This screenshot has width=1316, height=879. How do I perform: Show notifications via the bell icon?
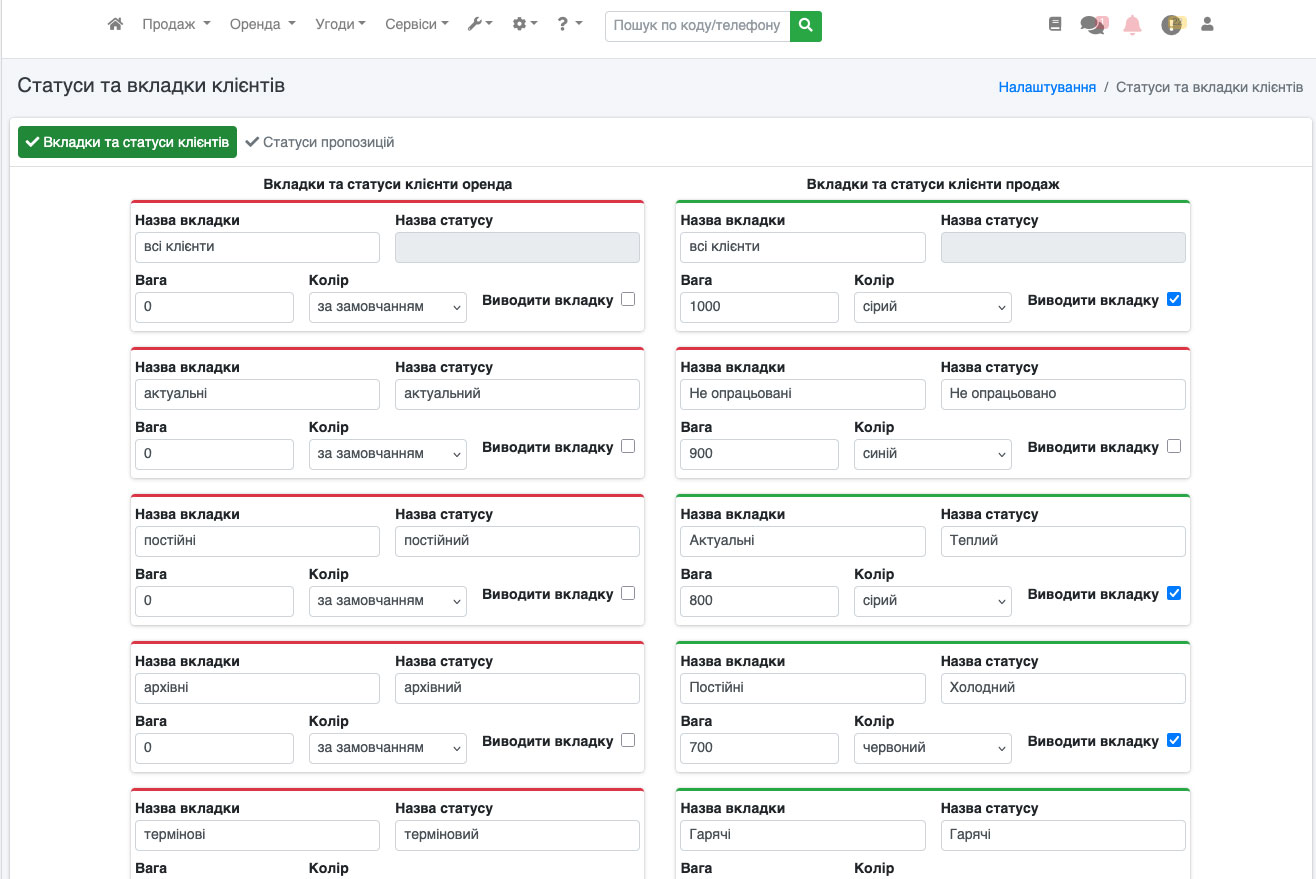(1132, 25)
